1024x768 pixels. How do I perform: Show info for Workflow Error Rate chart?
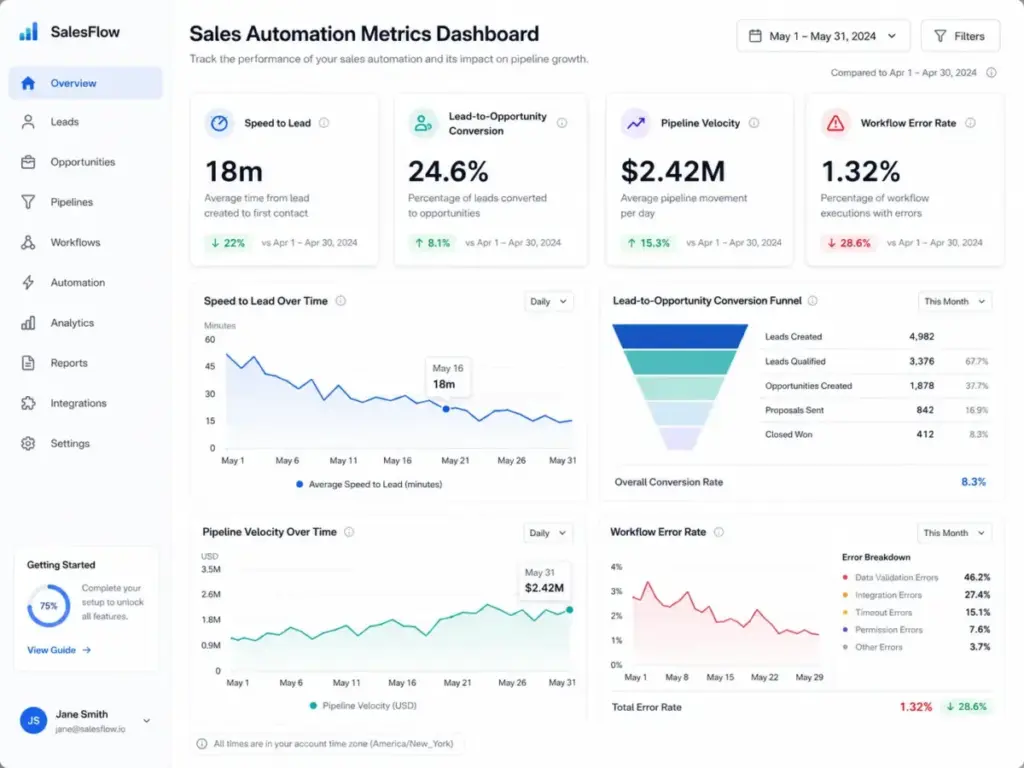point(719,532)
